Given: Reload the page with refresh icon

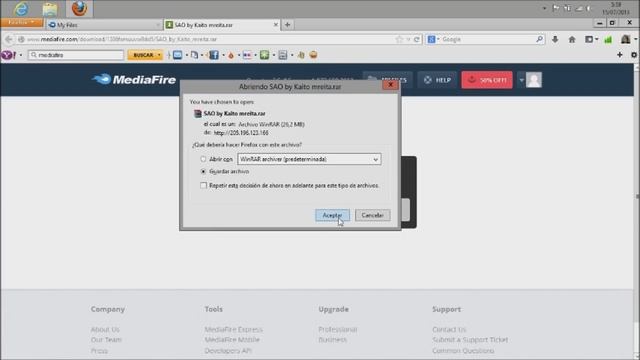Looking at the screenshot, I should click(x=417, y=40).
